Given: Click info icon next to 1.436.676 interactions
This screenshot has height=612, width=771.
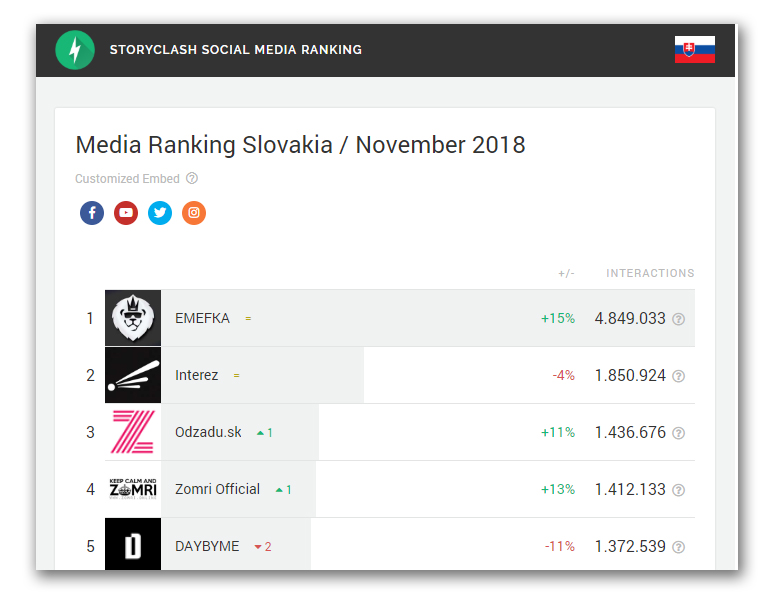Looking at the screenshot, I should pyautogui.click(x=679, y=433).
